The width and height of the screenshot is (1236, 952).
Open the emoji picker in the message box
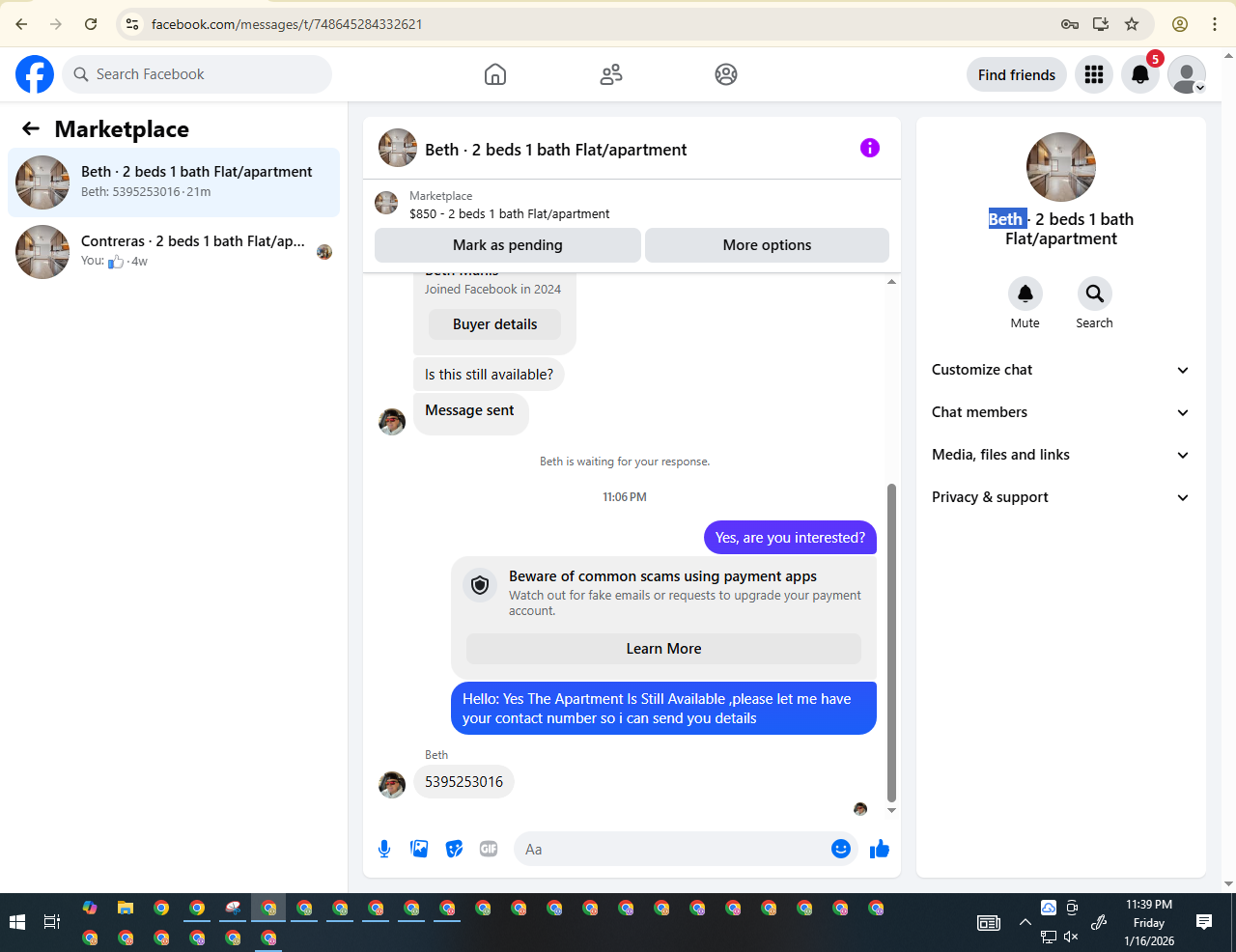(841, 849)
